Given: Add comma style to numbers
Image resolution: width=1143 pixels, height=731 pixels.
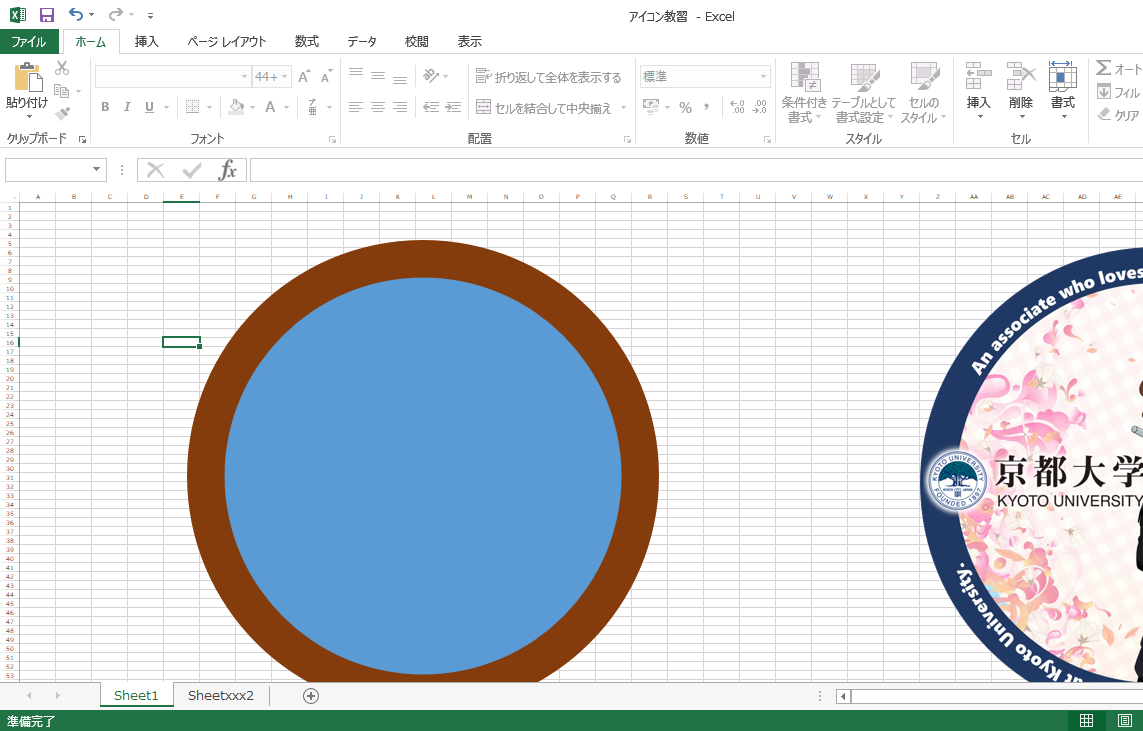Looking at the screenshot, I should point(708,106).
